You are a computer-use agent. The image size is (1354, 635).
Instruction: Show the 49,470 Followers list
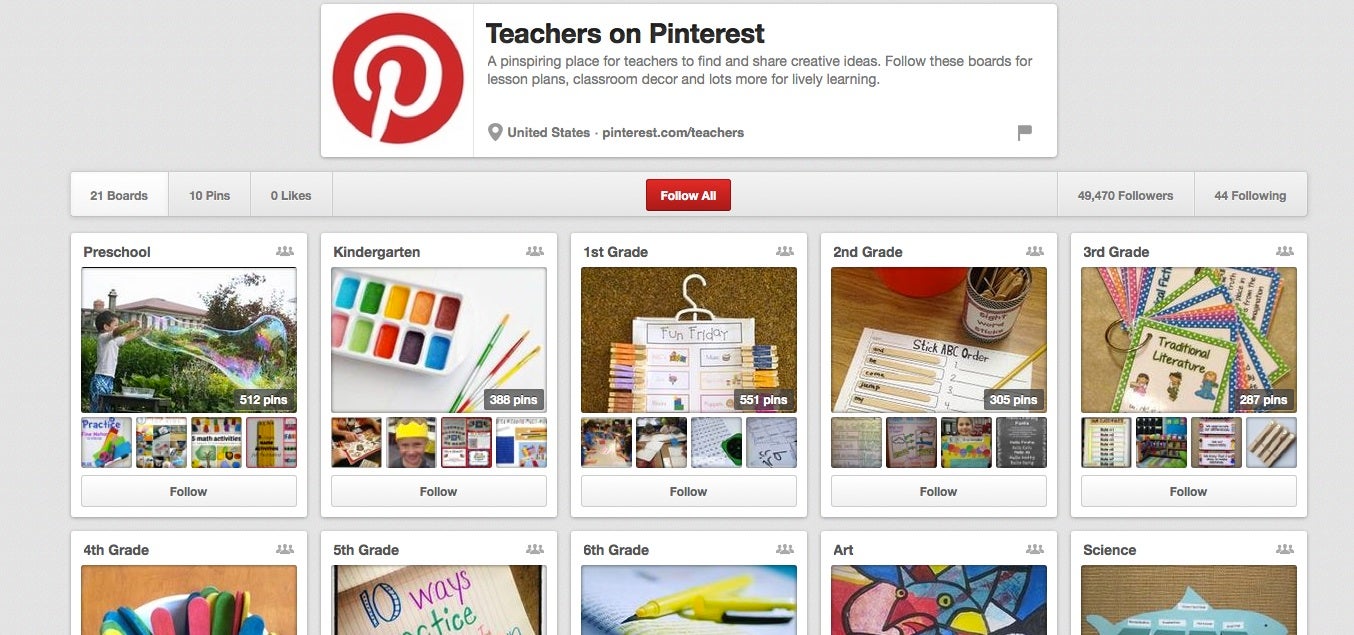(x=1125, y=195)
